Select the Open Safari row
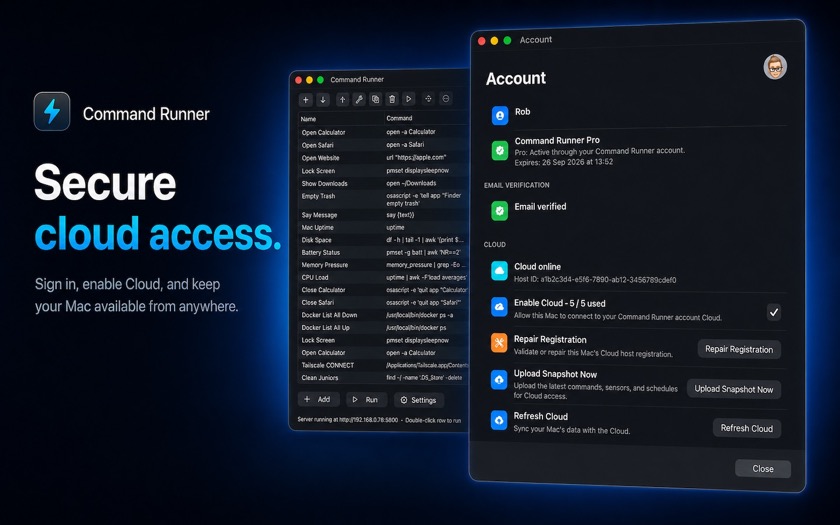This screenshot has height=525, width=840. click(x=382, y=145)
